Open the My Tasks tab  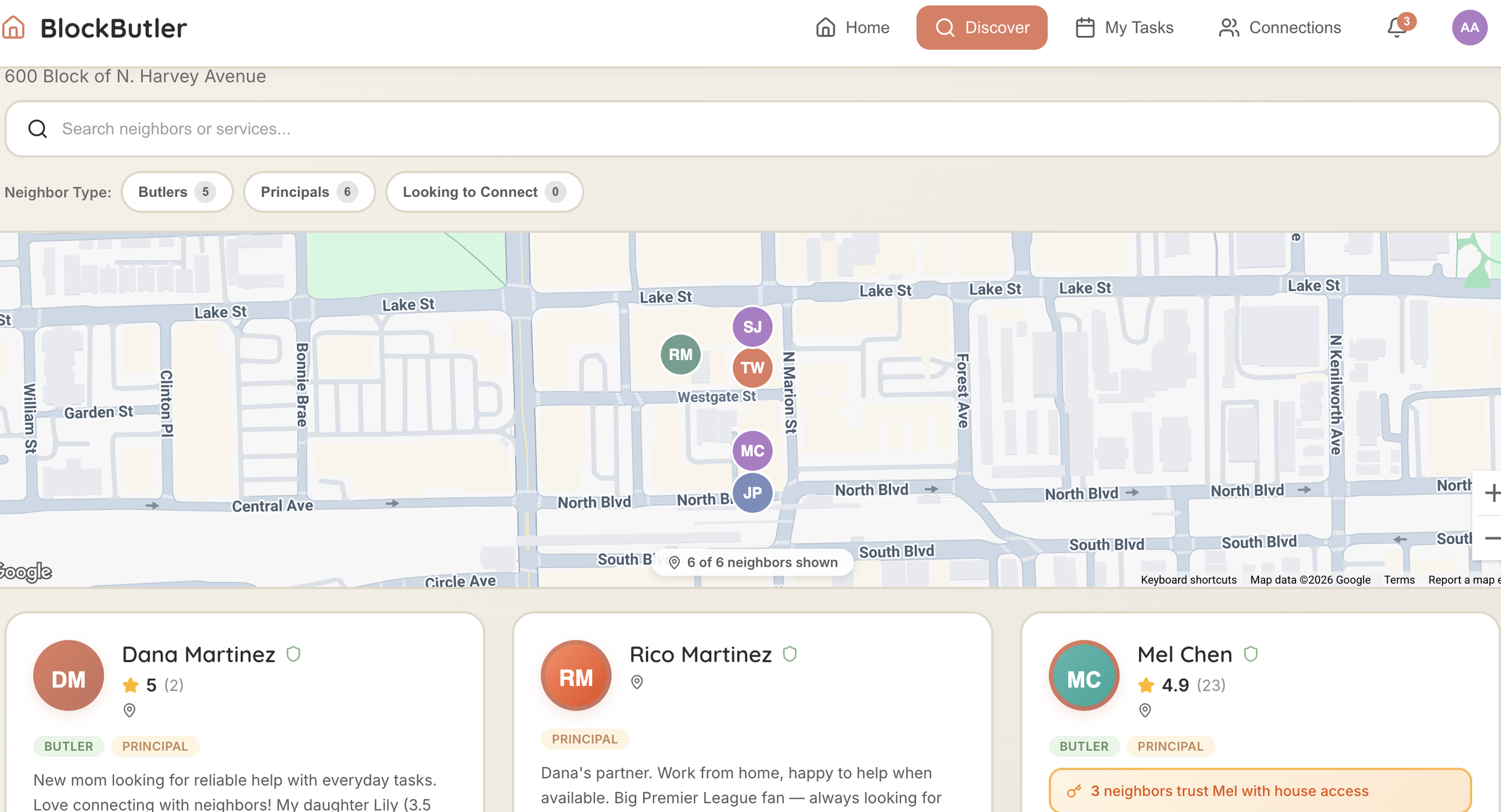(x=1124, y=28)
